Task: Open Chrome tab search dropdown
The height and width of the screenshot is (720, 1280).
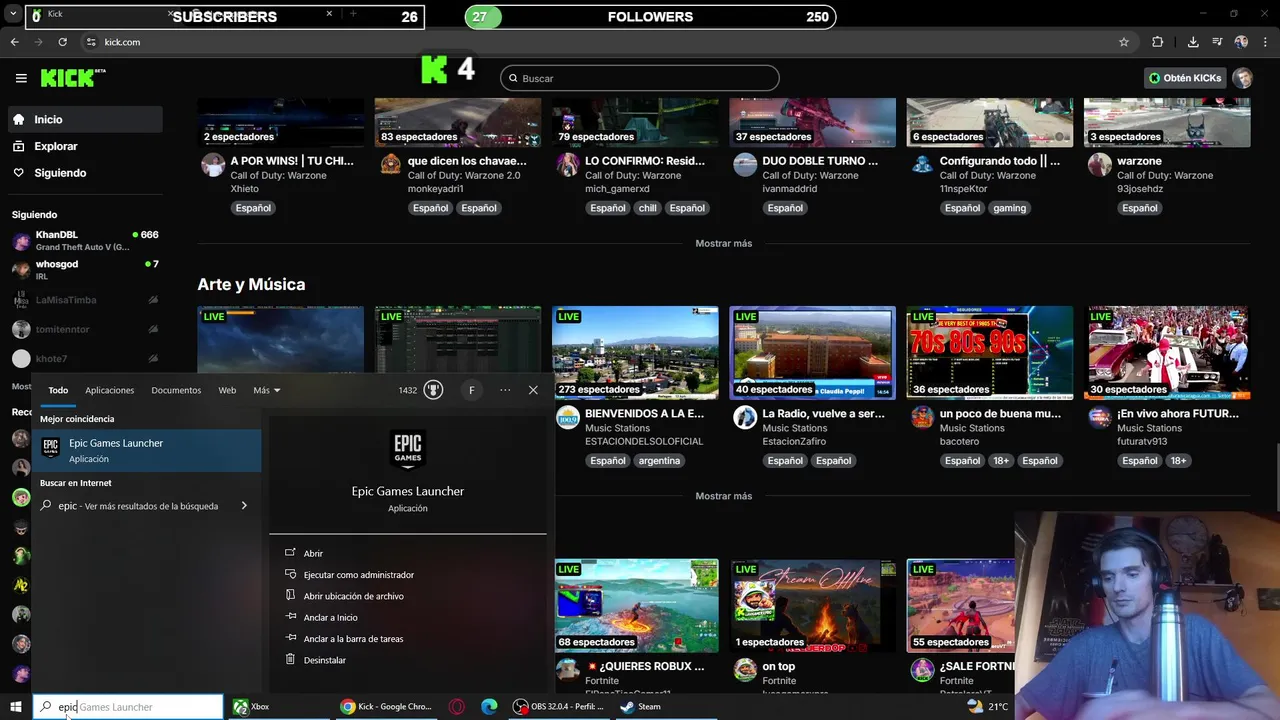Action: coord(14,14)
